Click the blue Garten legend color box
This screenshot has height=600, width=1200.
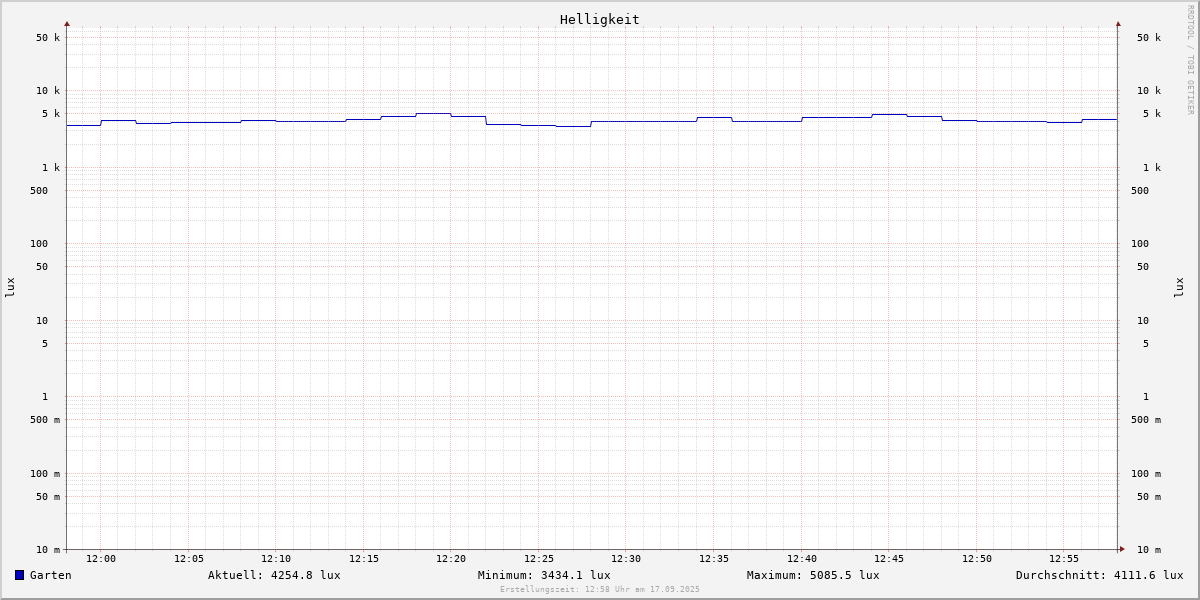[x=19, y=575]
